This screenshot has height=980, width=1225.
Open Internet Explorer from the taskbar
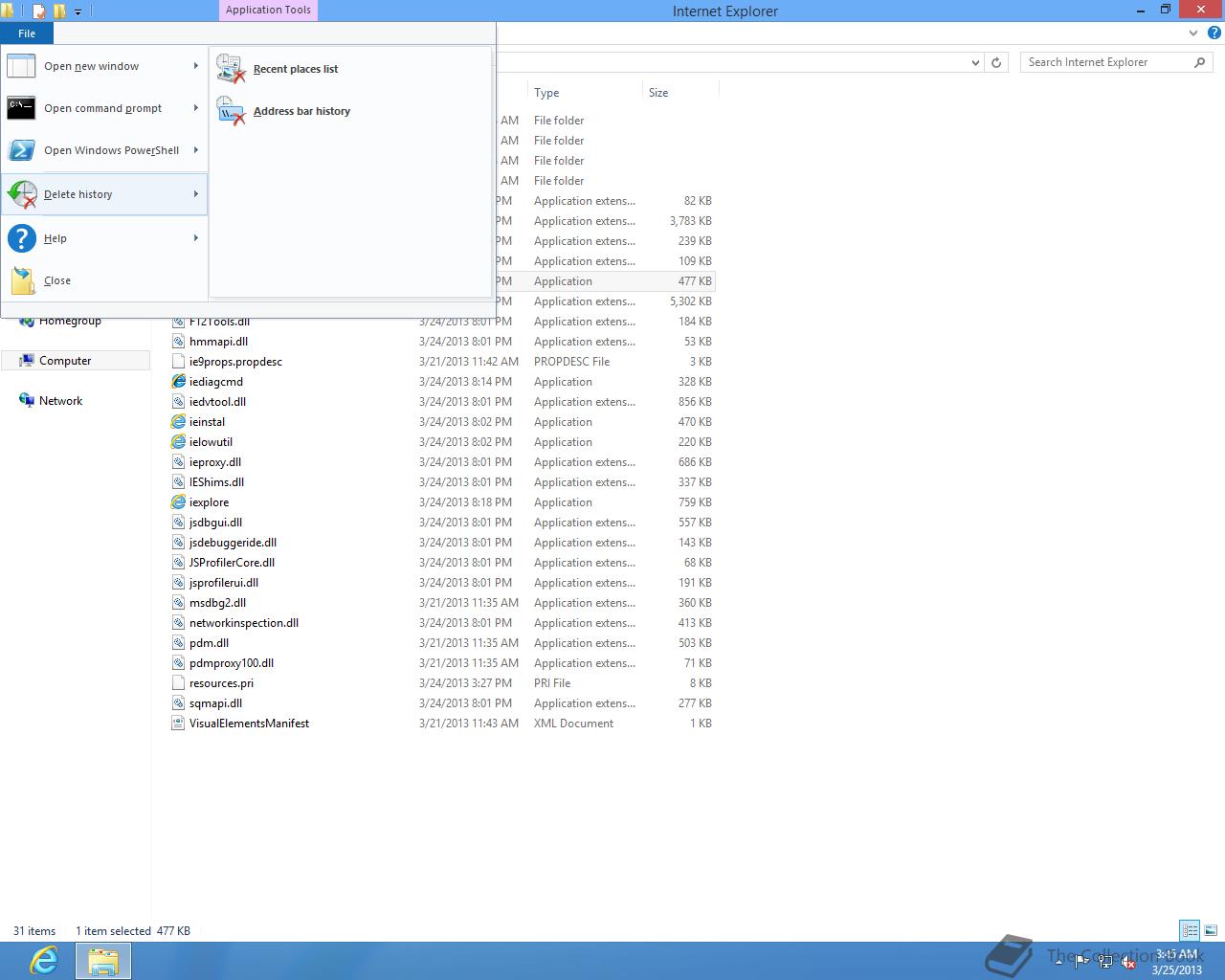tap(44, 960)
